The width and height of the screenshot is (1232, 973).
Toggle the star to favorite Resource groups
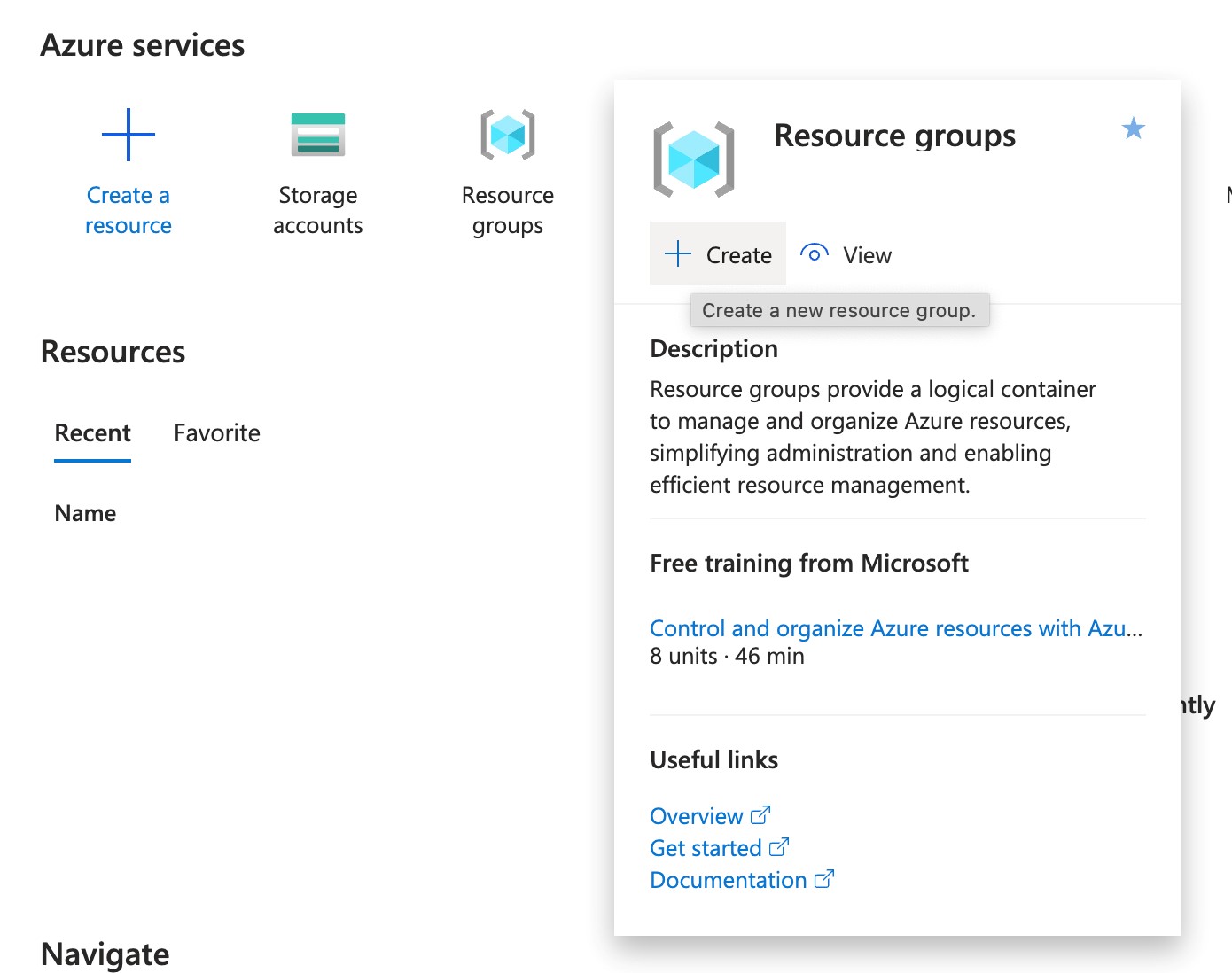(x=1133, y=129)
